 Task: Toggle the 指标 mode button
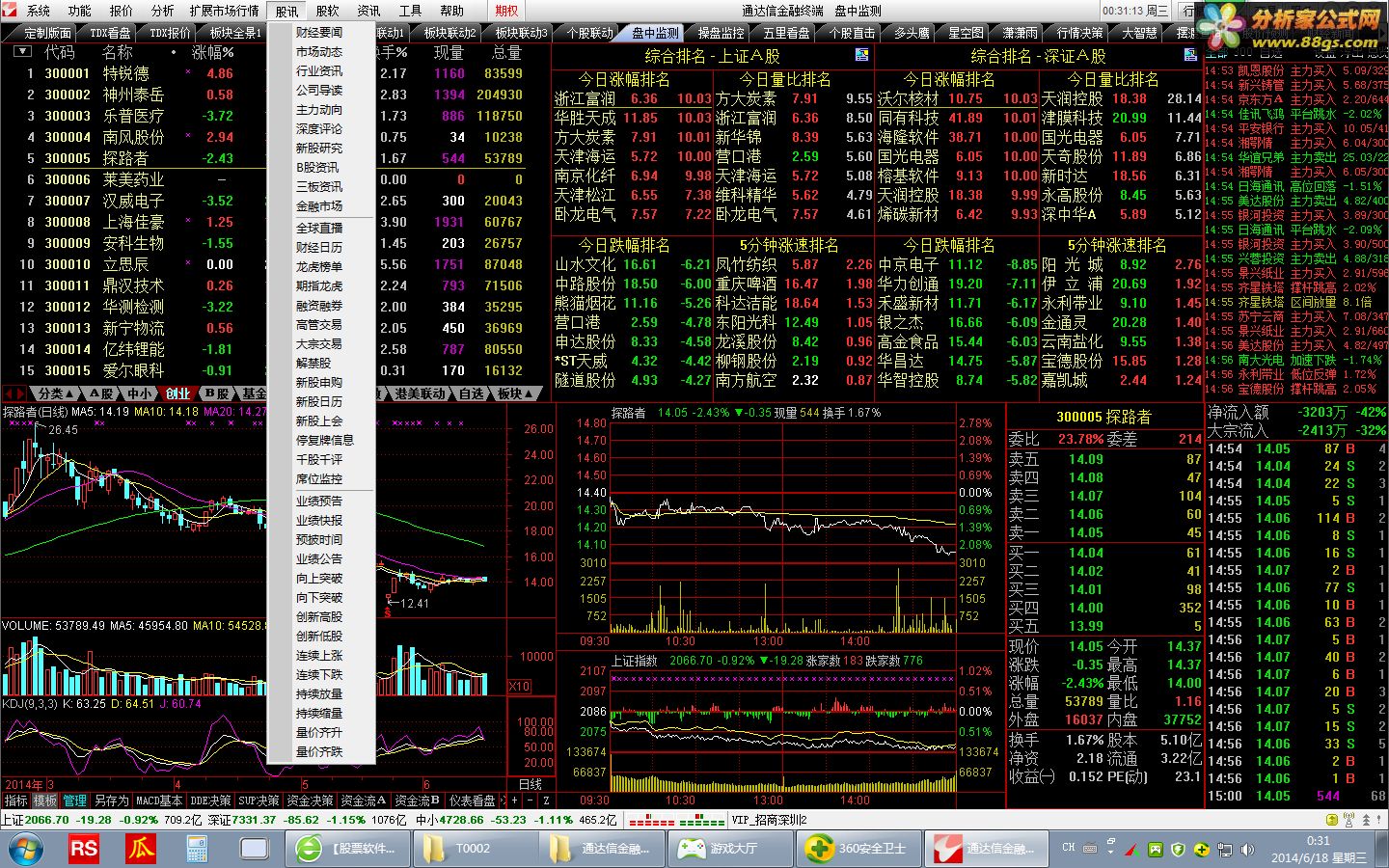pyautogui.click(x=15, y=800)
